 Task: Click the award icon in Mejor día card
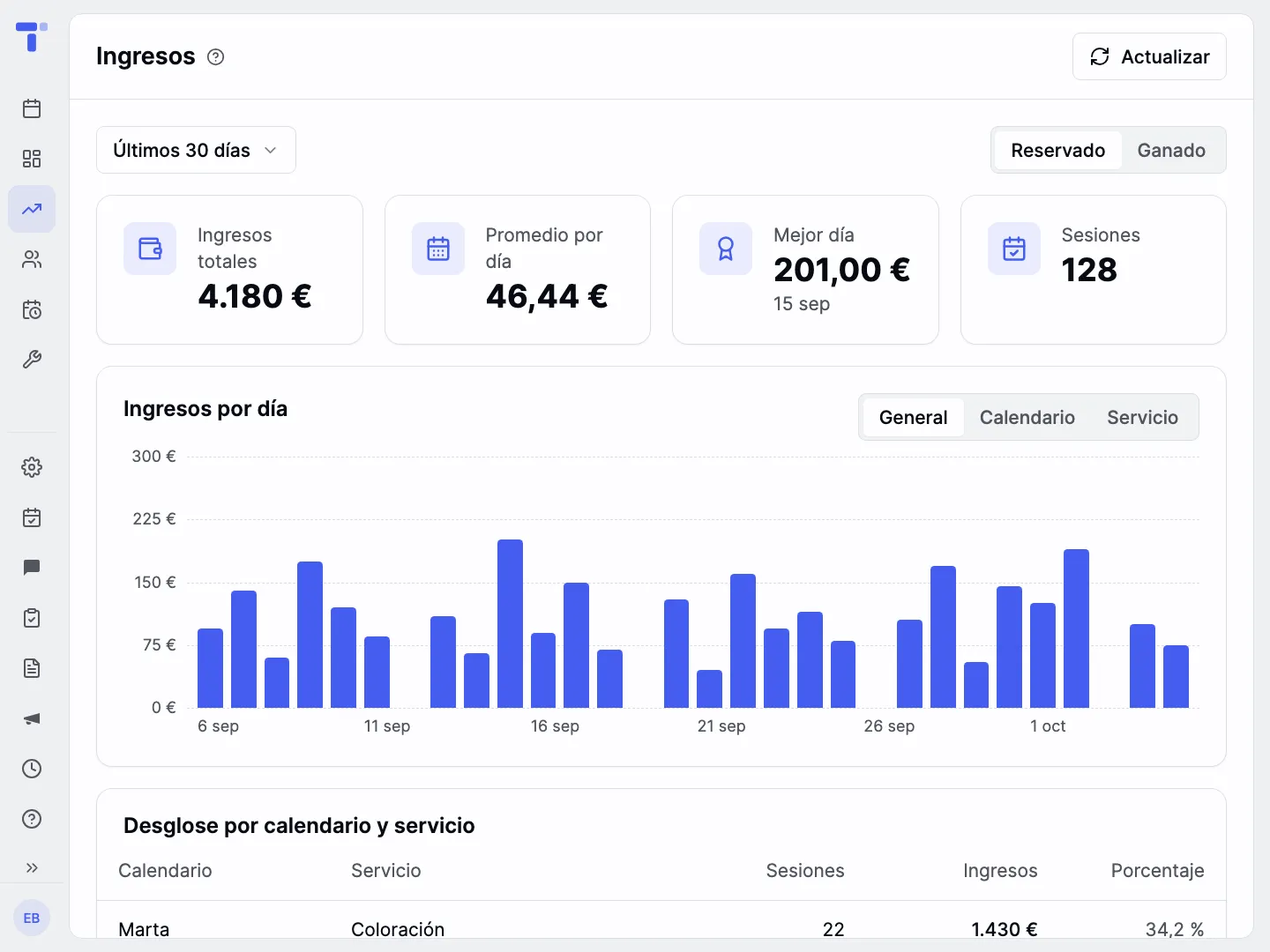pos(726,249)
